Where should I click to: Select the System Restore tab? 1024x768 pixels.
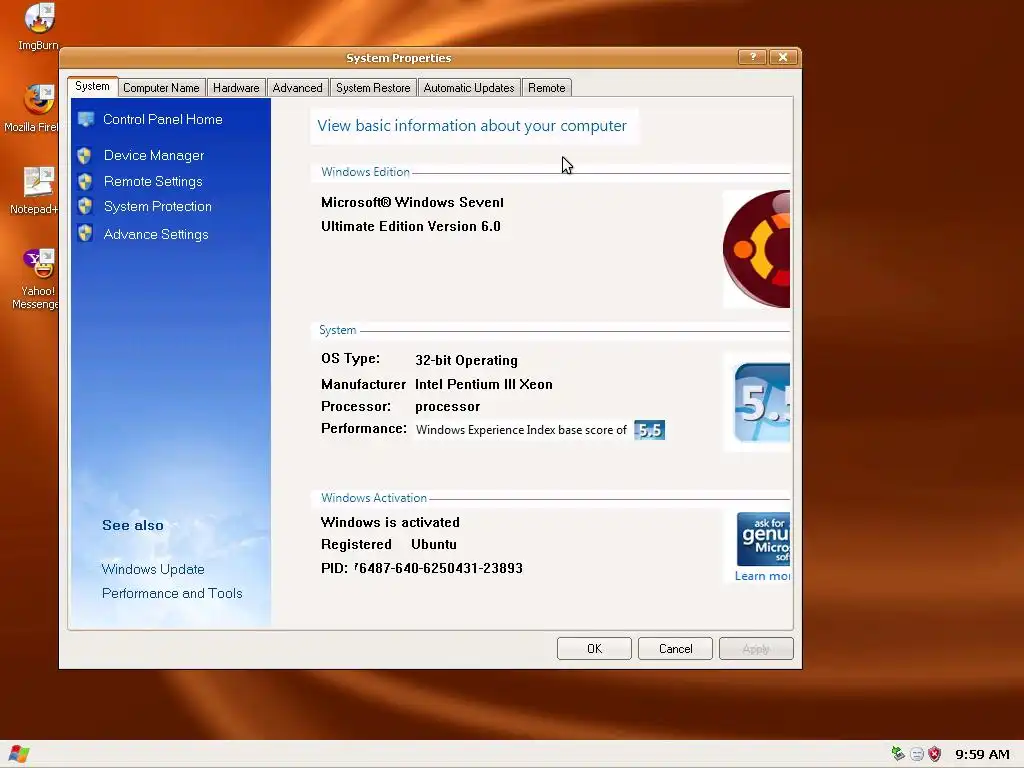coord(373,88)
